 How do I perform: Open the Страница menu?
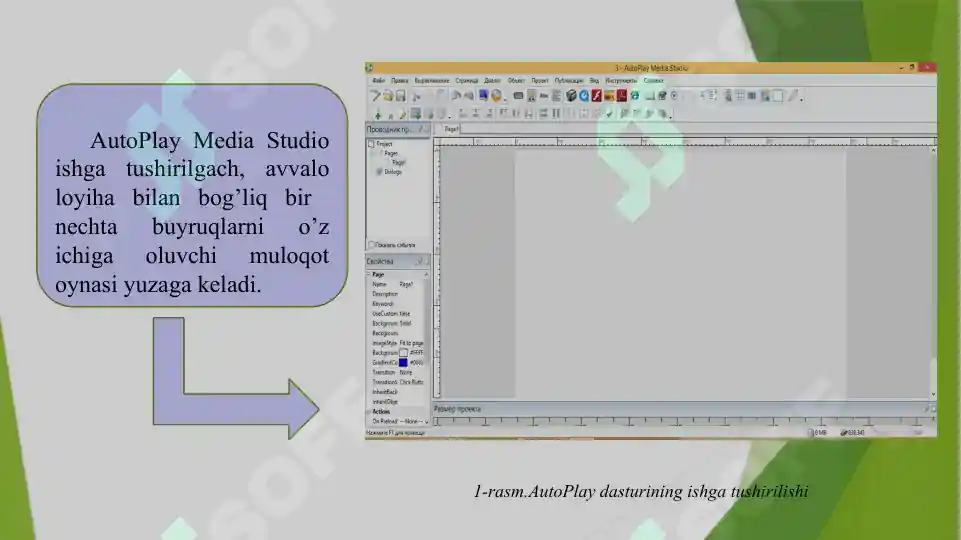click(x=467, y=80)
